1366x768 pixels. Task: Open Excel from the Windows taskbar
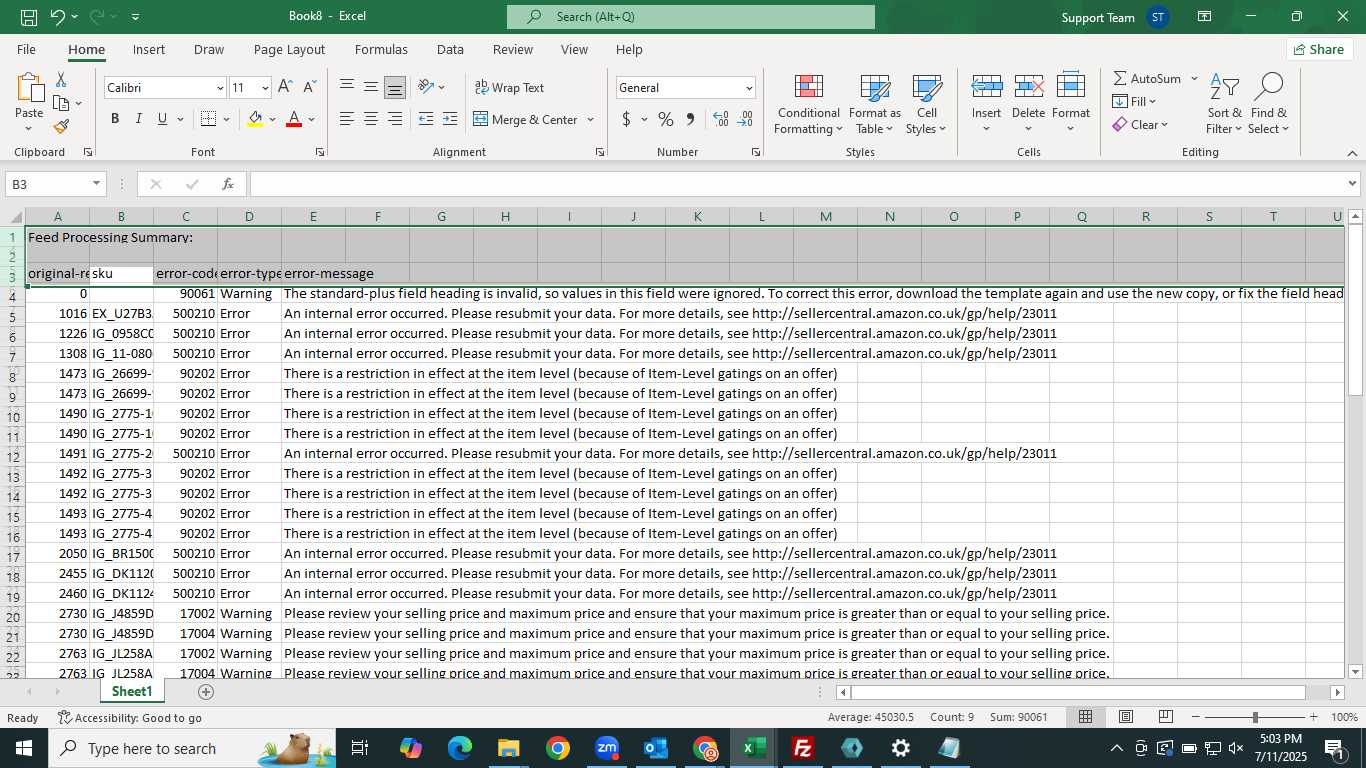(753, 747)
